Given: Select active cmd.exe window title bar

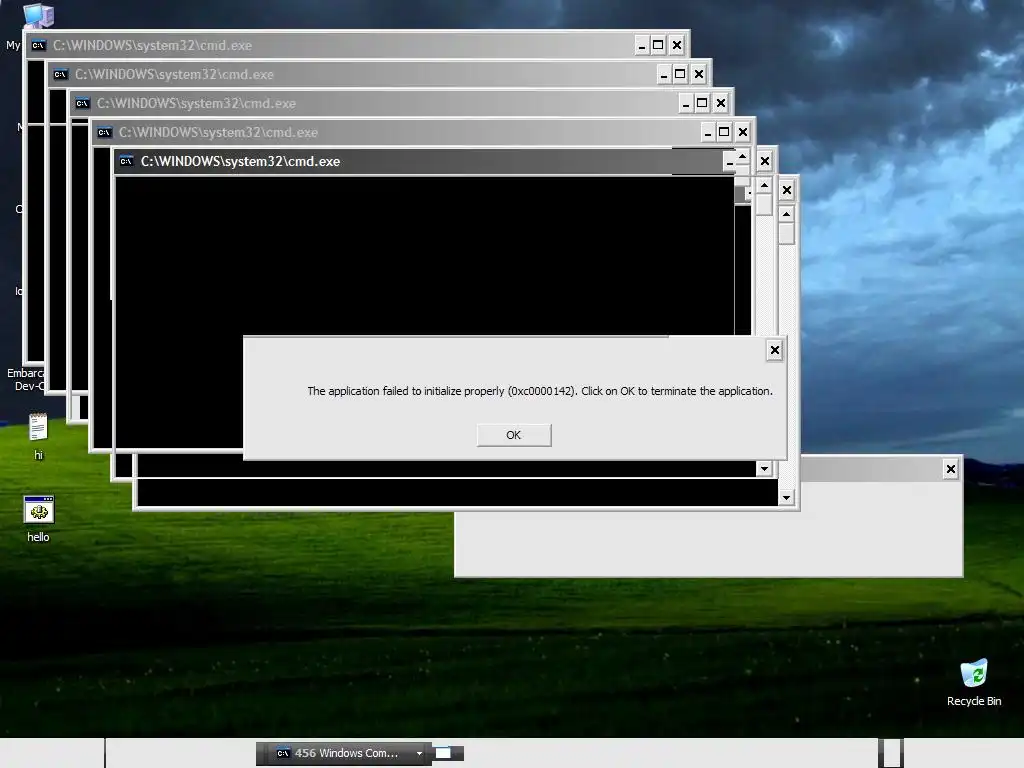Looking at the screenshot, I should tap(418, 161).
